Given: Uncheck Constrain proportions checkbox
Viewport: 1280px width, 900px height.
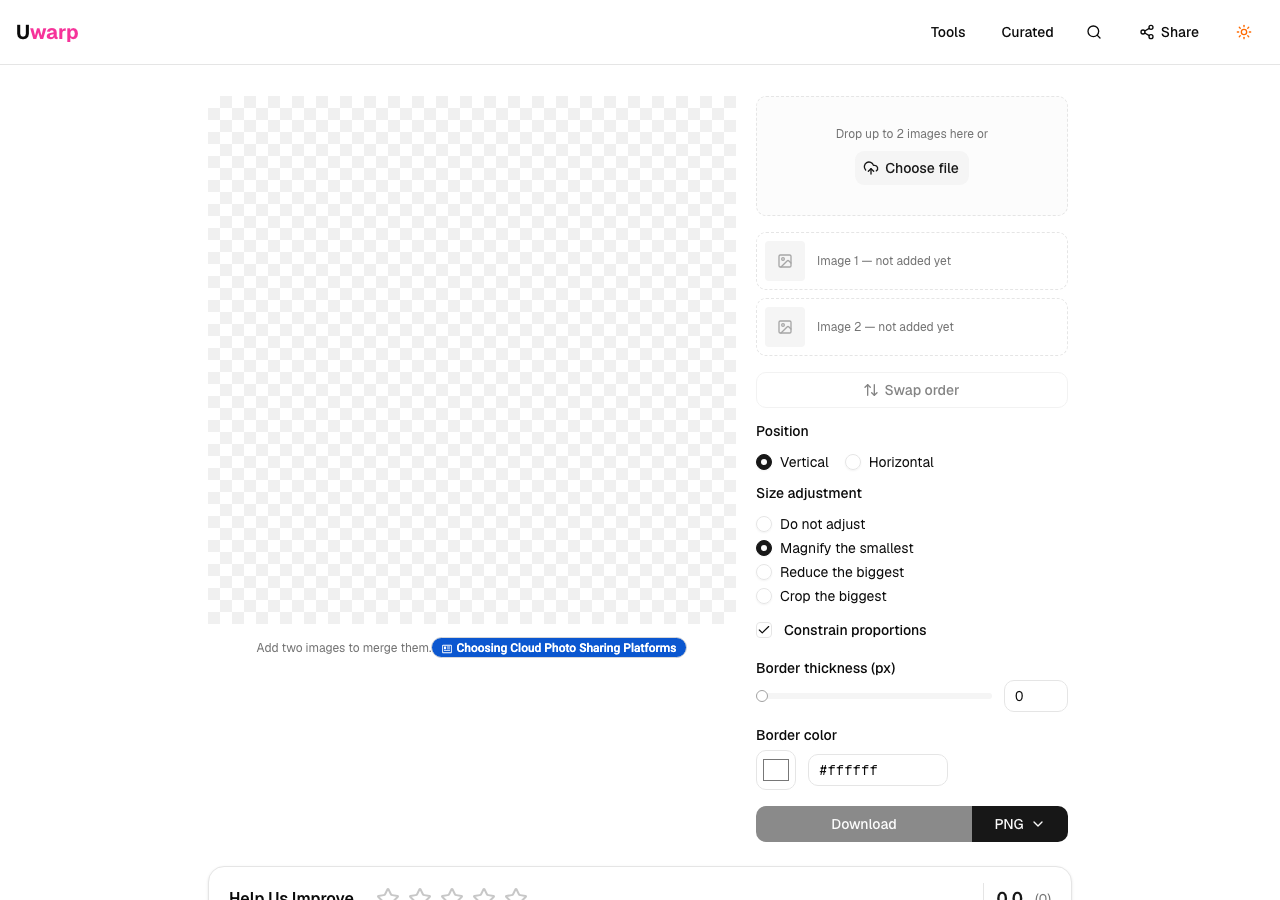Looking at the screenshot, I should click(x=764, y=630).
